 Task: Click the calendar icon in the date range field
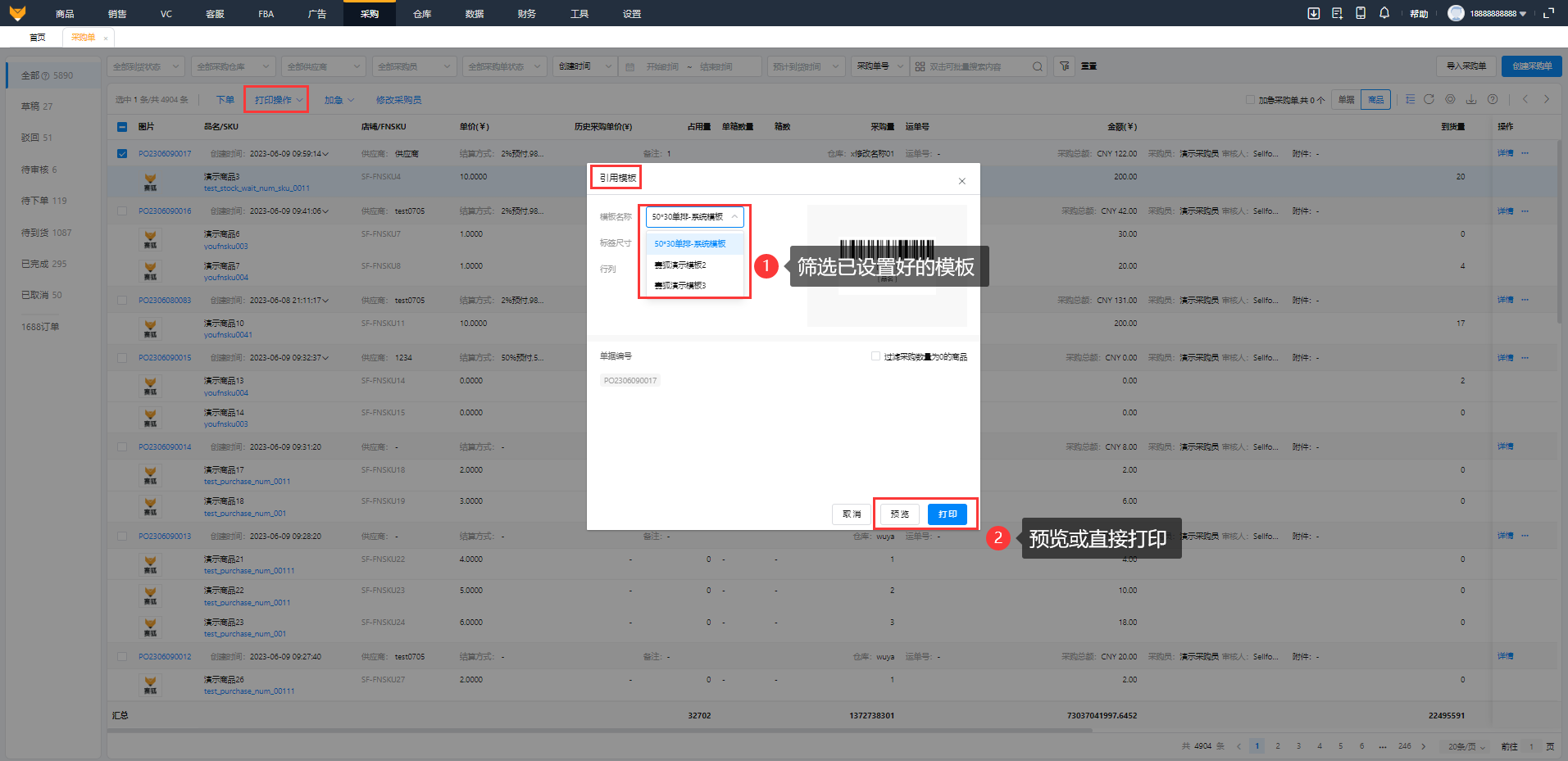click(x=629, y=66)
